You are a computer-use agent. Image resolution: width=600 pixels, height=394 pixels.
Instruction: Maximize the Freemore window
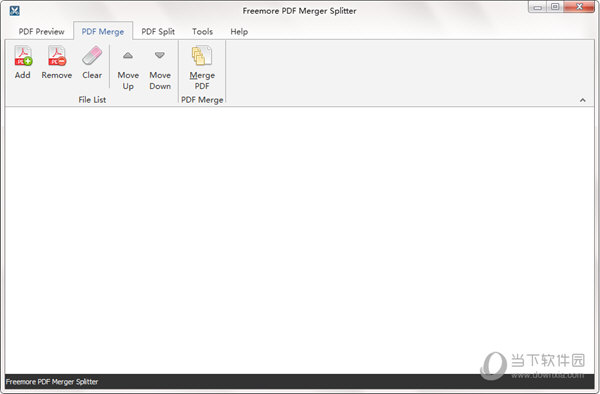tap(555, 7)
